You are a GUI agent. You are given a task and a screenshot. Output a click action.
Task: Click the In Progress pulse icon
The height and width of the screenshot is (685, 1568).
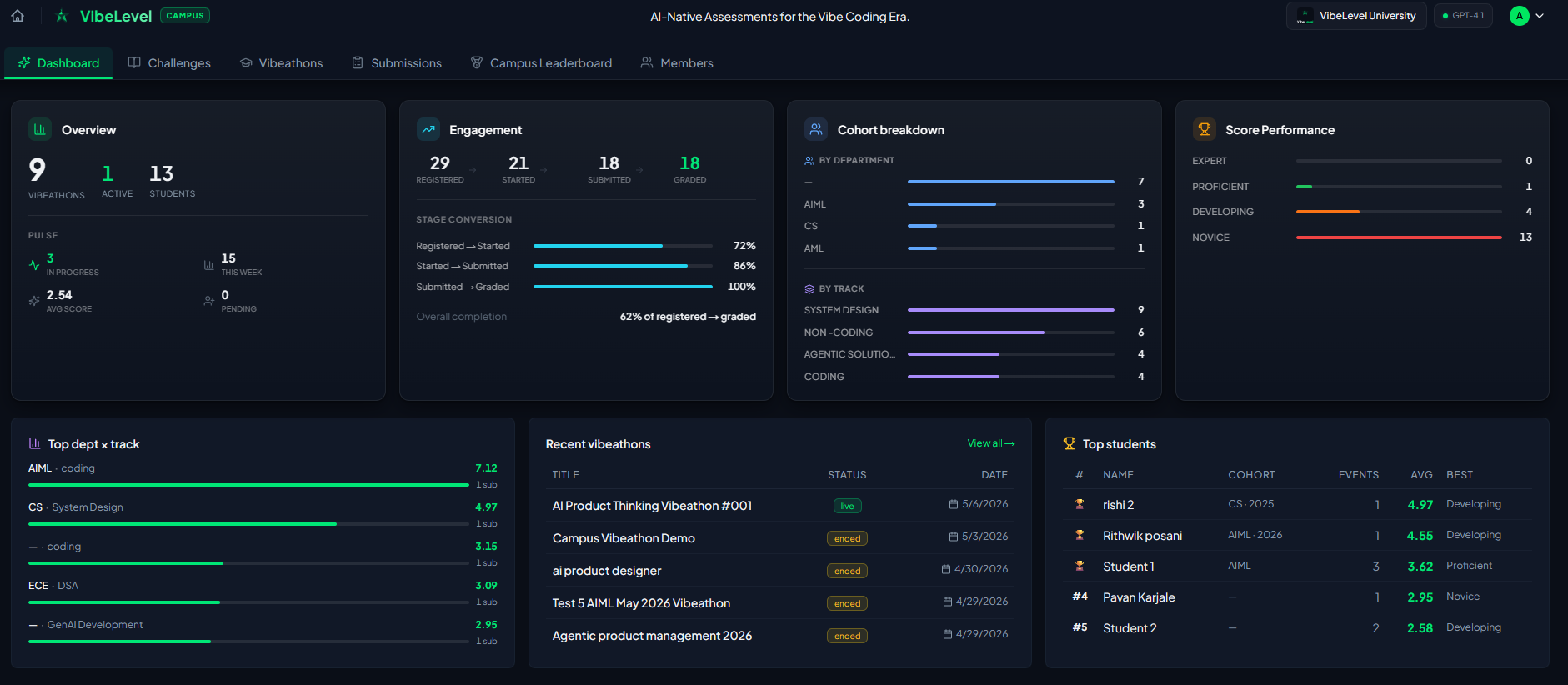tap(34, 265)
